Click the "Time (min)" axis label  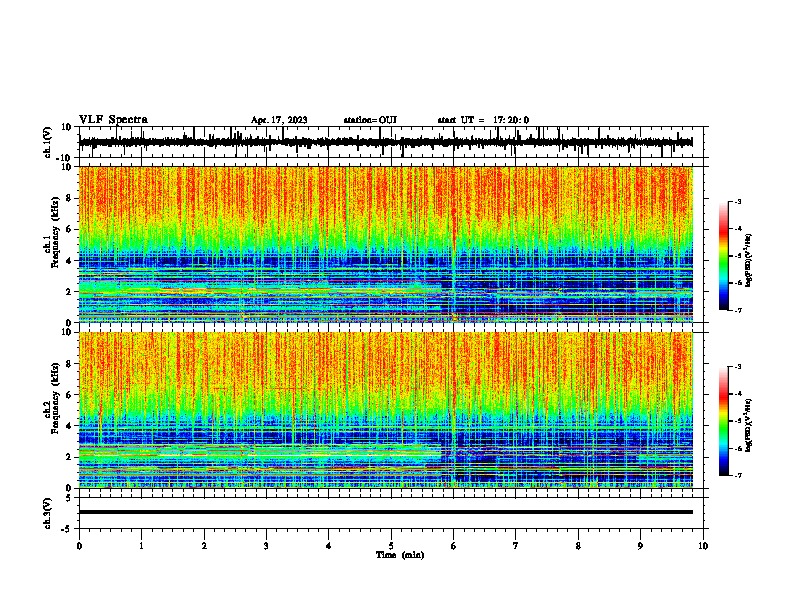(400, 555)
